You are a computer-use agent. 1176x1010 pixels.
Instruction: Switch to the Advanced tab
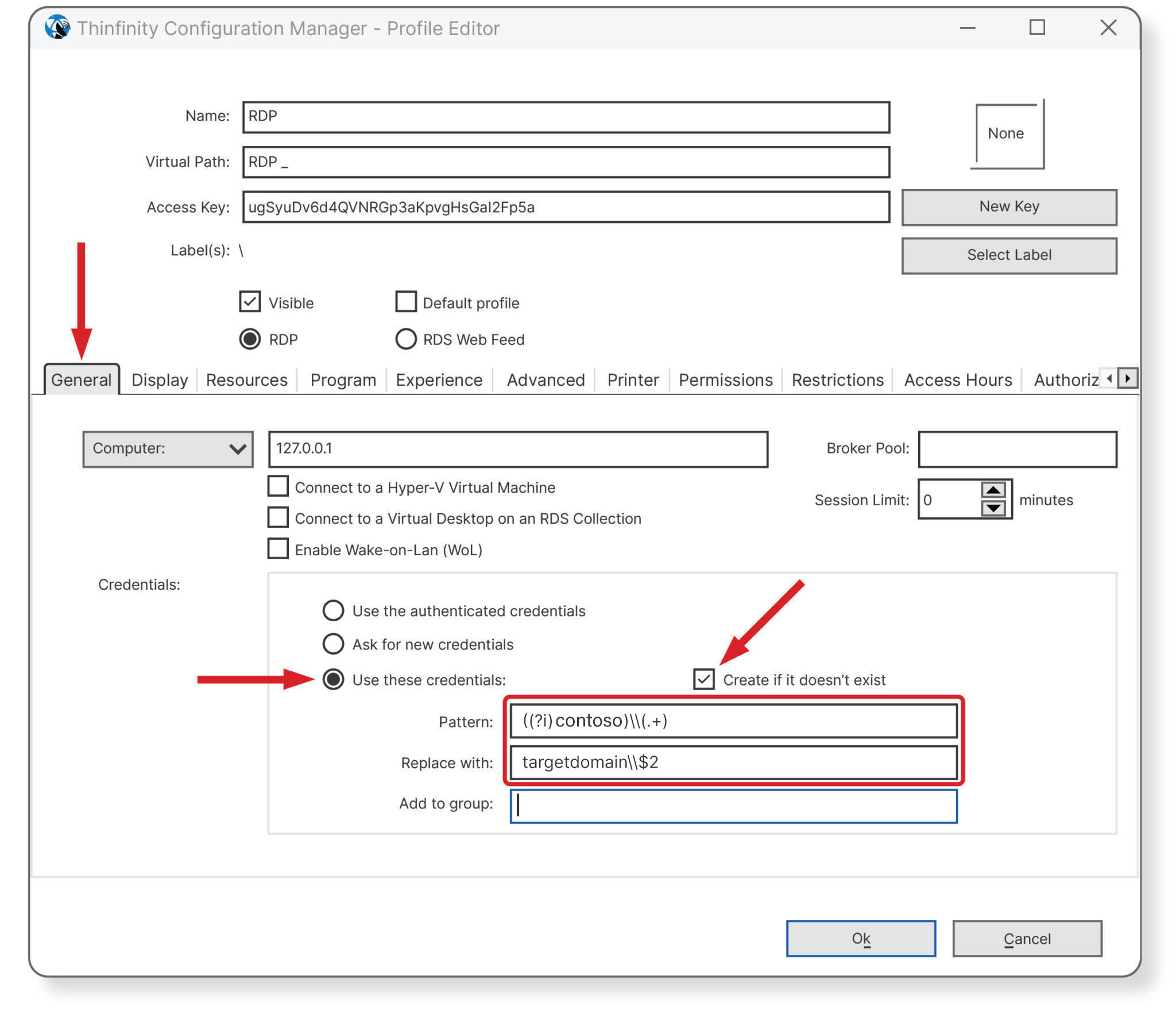click(x=546, y=380)
